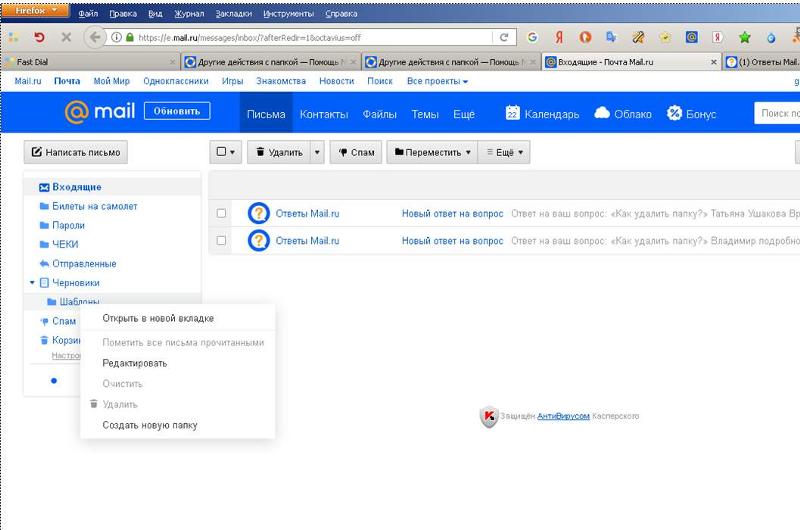The width and height of the screenshot is (800, 530).
Task: Open the Облако cloud icon
Action: point(602,113)
